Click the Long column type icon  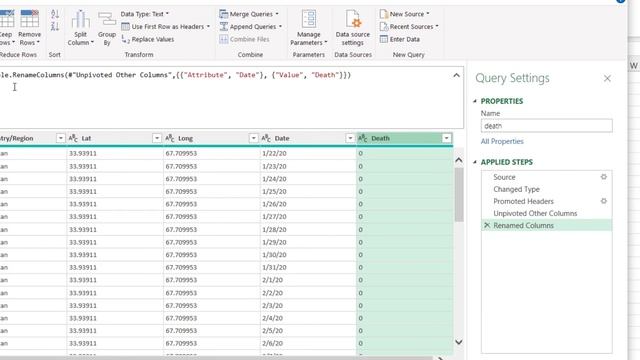point(170,138)
